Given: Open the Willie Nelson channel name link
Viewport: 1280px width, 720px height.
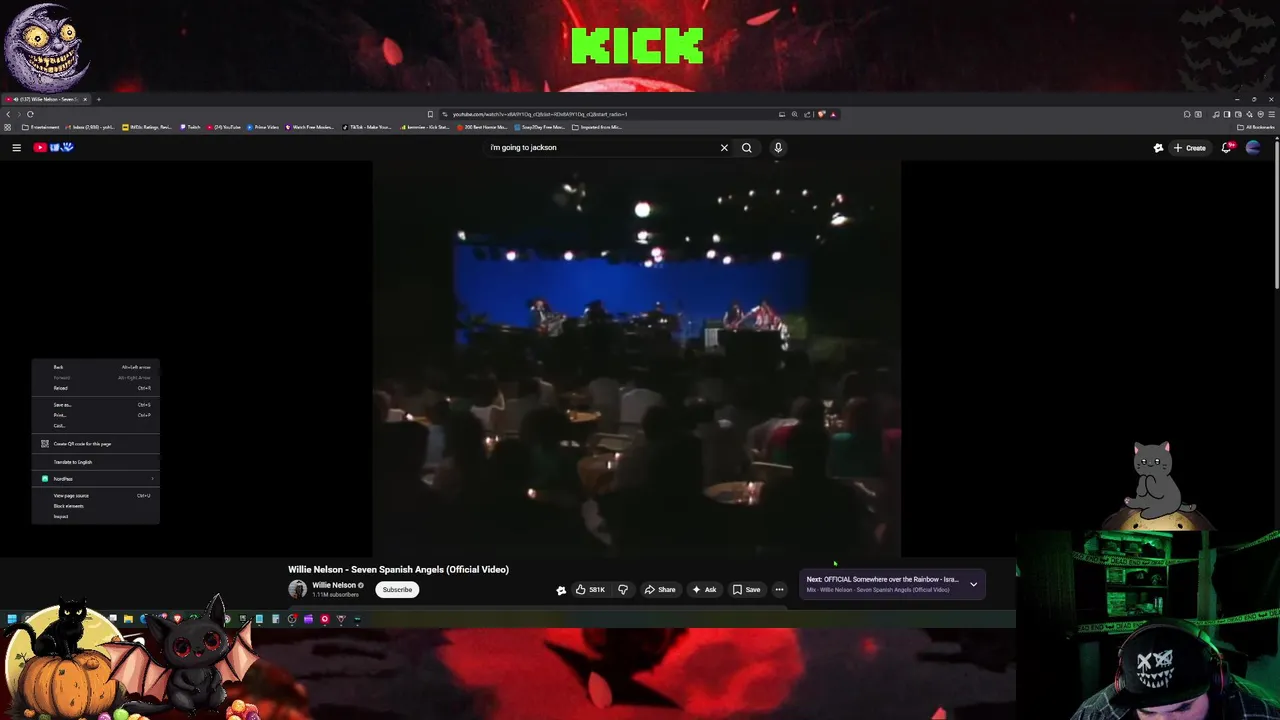Looking at the screenshot, I should 334,585.
